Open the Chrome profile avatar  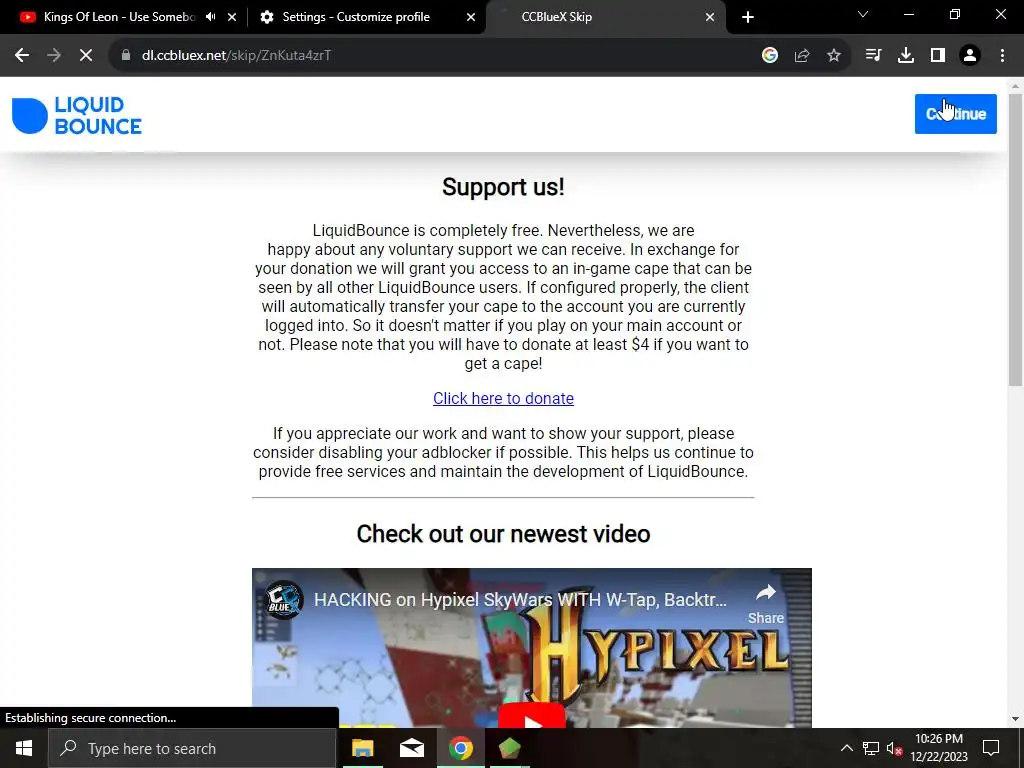point(970,56)
